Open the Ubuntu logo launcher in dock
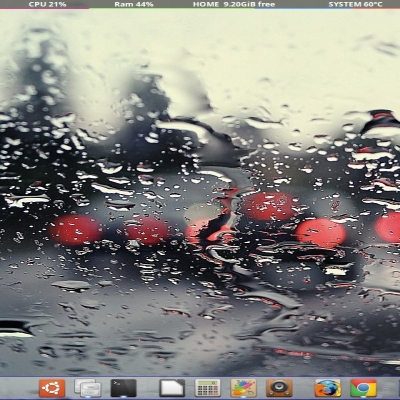Screen dimensions: 400x400 pos(52,388)
